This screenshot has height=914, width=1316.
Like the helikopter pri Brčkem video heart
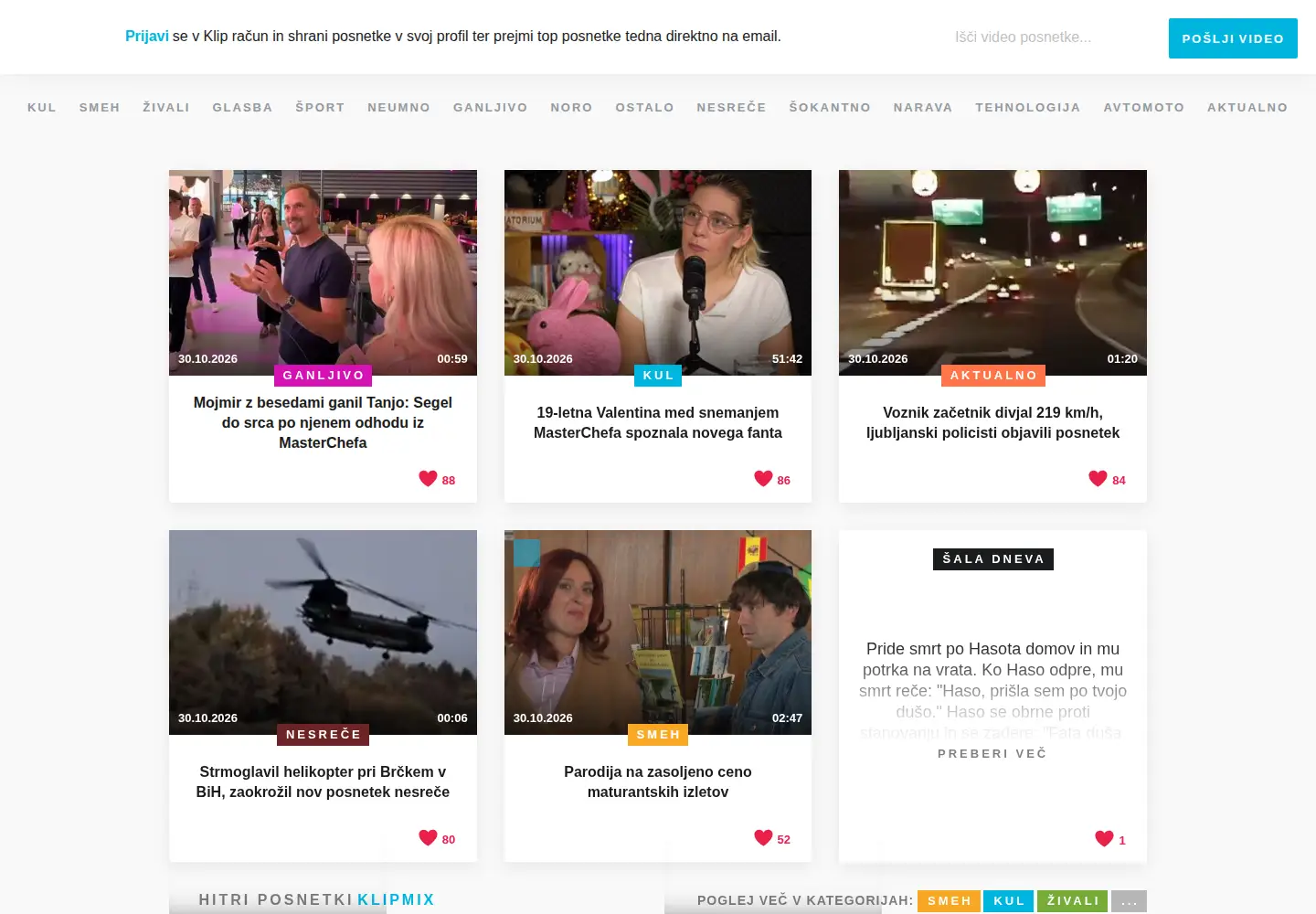428,837
